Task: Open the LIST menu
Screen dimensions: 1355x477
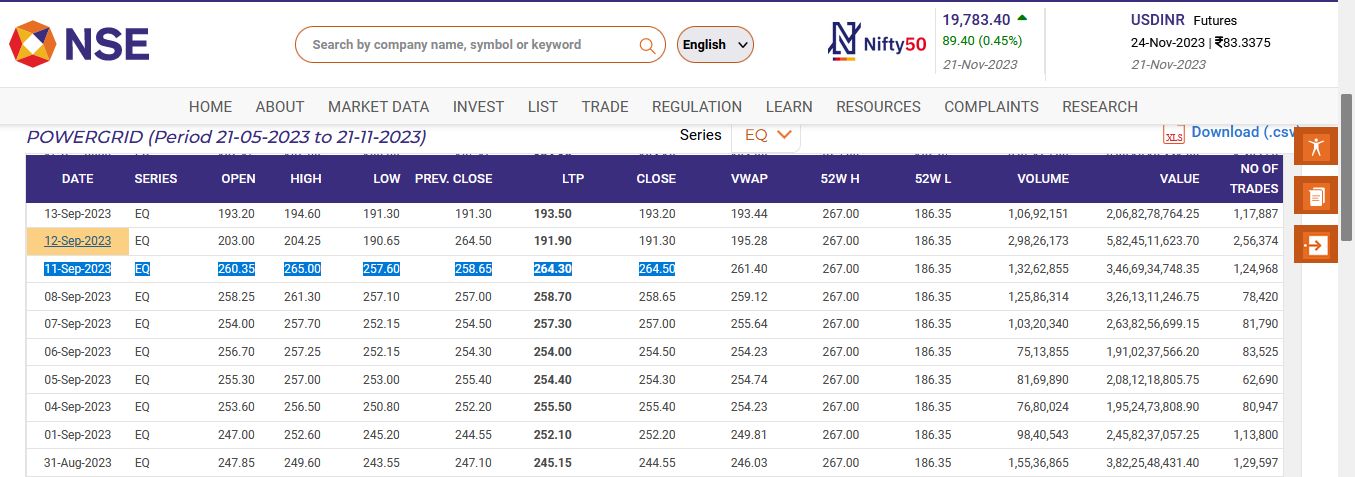Action: [543, 106]
